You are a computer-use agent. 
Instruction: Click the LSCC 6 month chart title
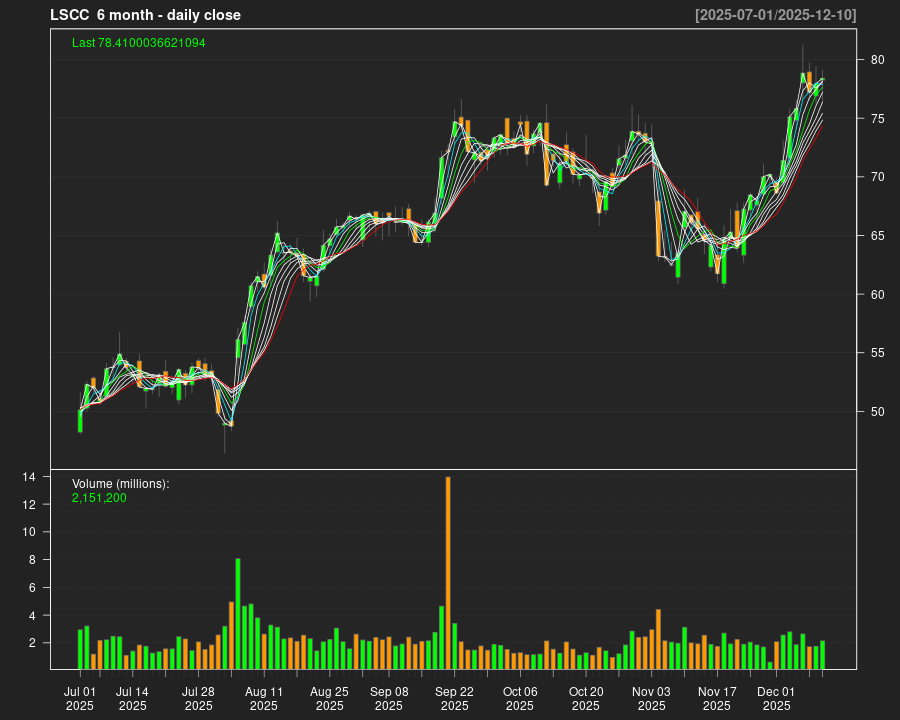[x=145, y=15]
